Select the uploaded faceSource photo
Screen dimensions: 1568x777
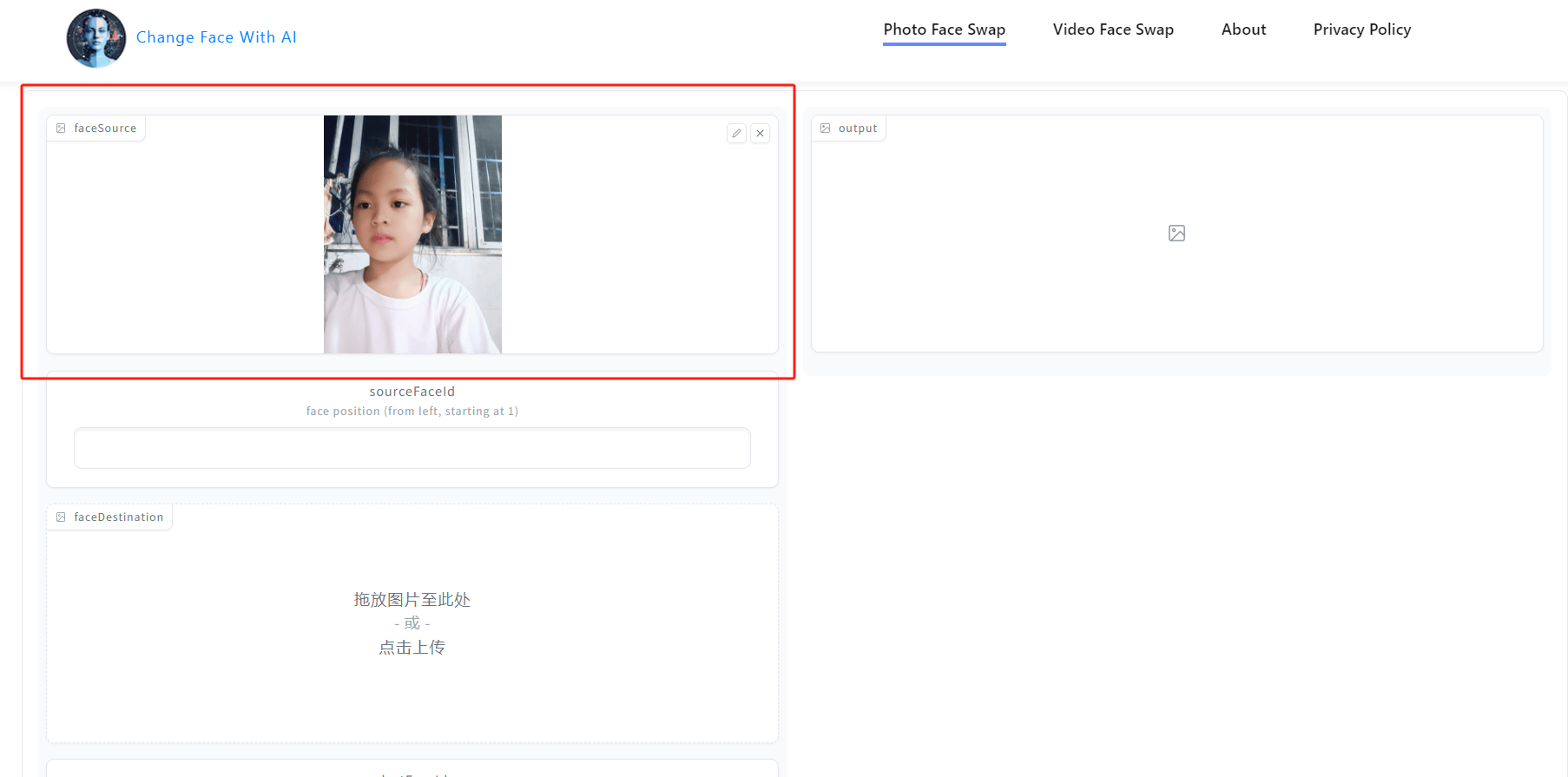pyautogui.click(x=412, y=234)
